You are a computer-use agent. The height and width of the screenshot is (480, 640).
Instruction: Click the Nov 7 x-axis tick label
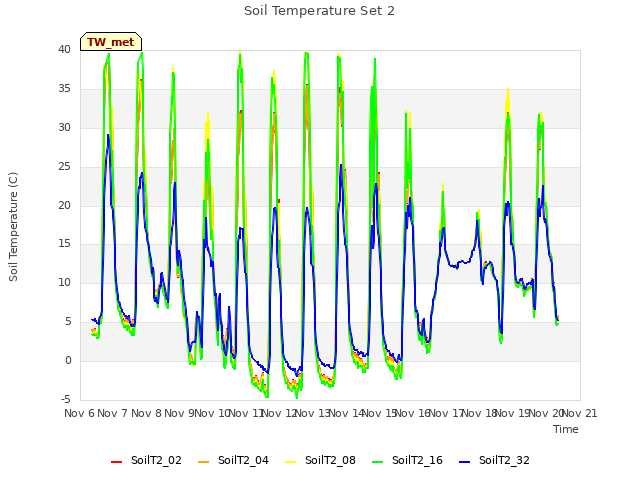[113, 413]
